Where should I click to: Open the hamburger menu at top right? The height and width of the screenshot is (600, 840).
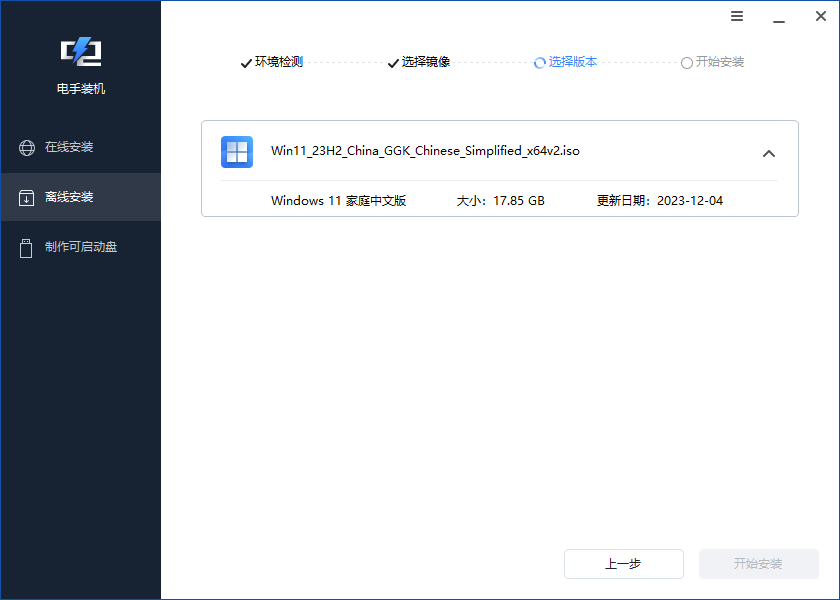pos(737,16)
